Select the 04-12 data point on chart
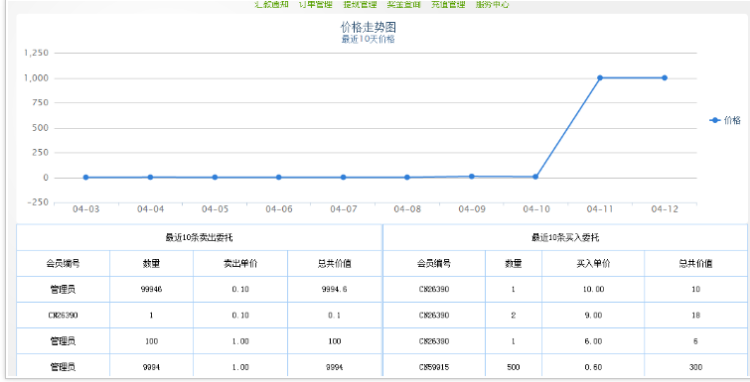The width and height of the screenshot is (750, 382). click(x=664, y=78)
